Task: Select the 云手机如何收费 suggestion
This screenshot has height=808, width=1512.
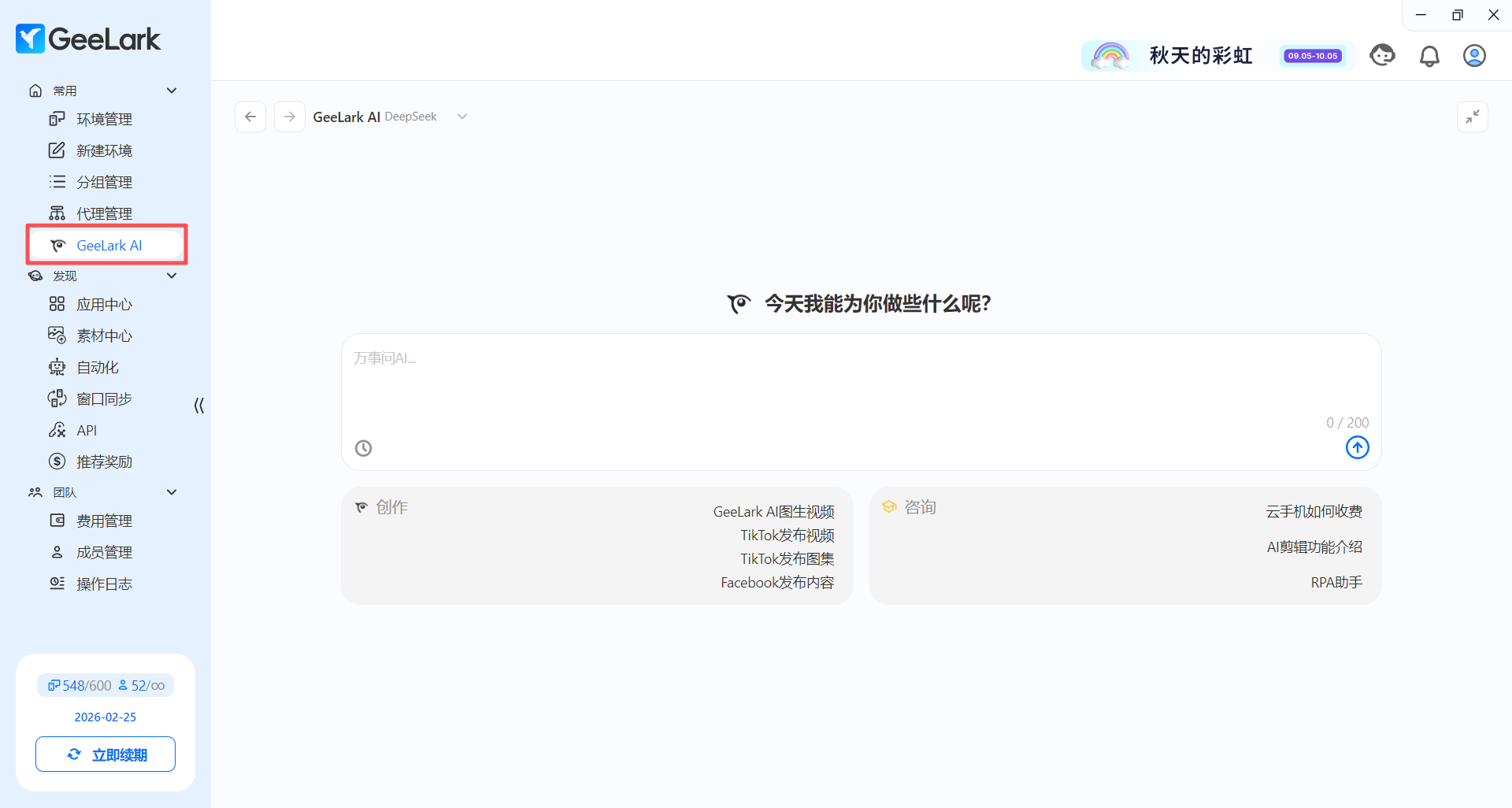Action: 1314,512
